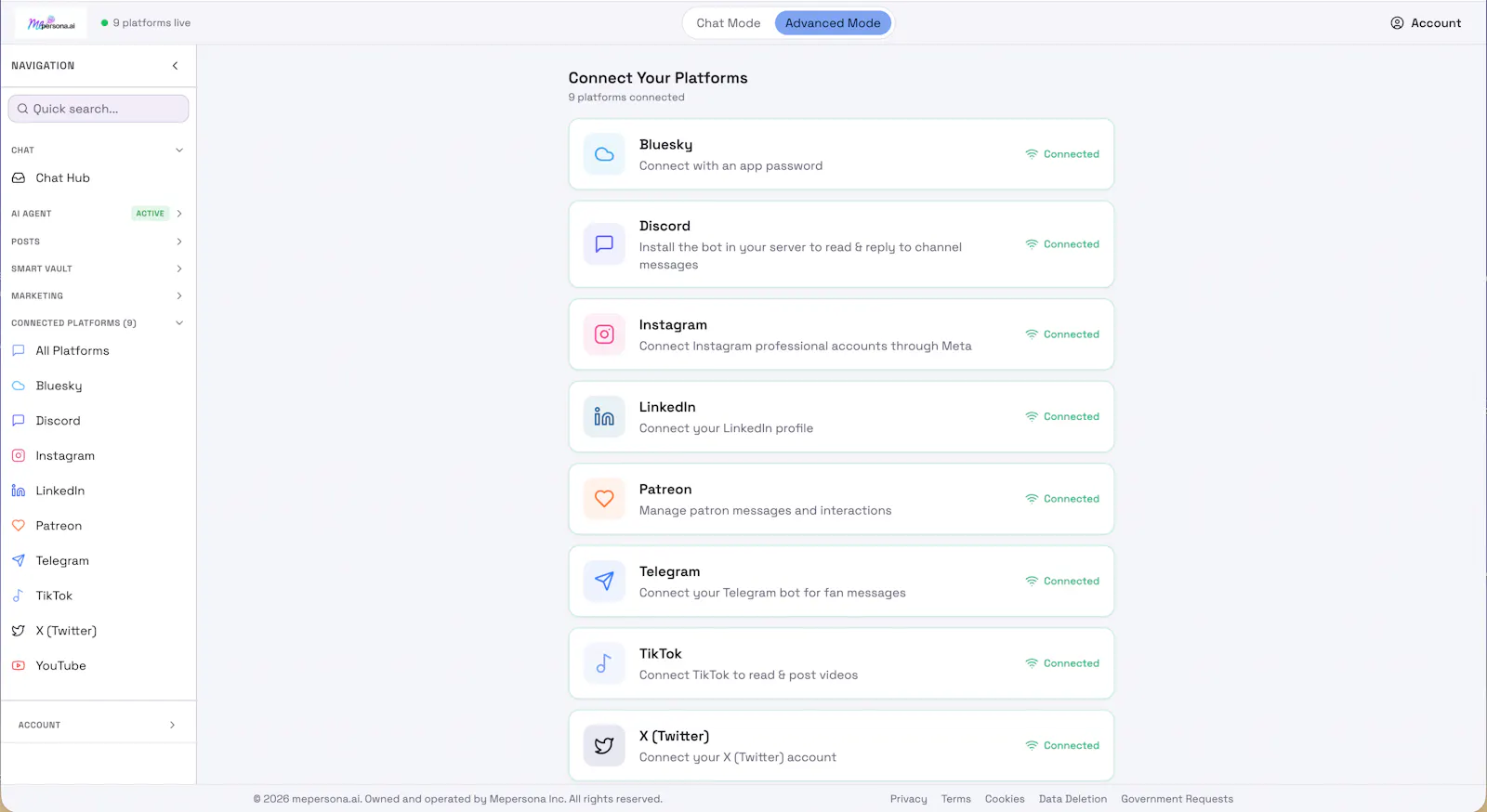Click the X (Twitter) card bird icon
Image resolution: width=1487 pixels, height=812 pixels.
[604, 746]
